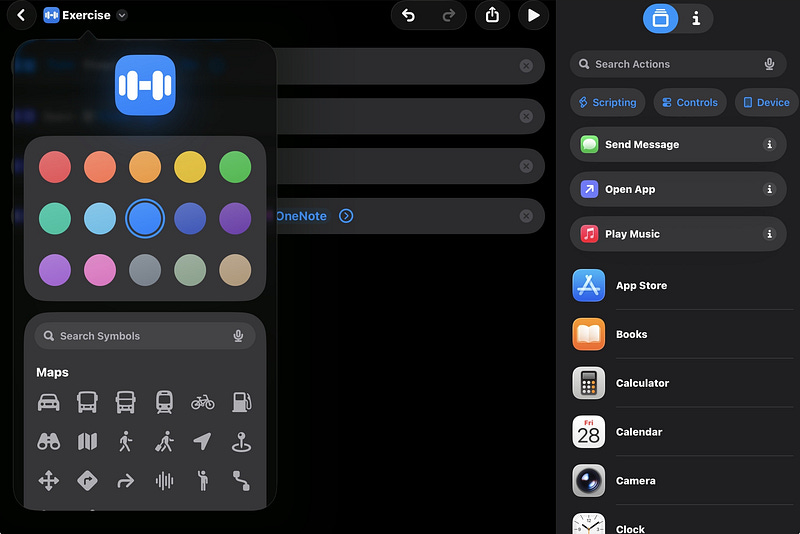Screen dimensions: 800x534
Task: Add the Open App action
Action: pos(678,189)
